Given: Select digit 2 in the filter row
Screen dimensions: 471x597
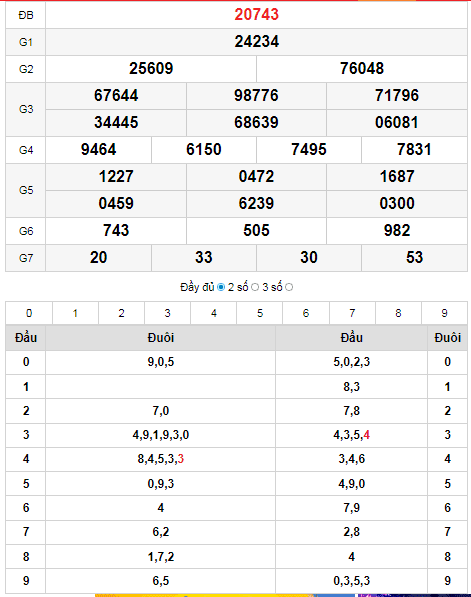Looking at the screenshot, I should pyautogui.click(x=121, y=313).
